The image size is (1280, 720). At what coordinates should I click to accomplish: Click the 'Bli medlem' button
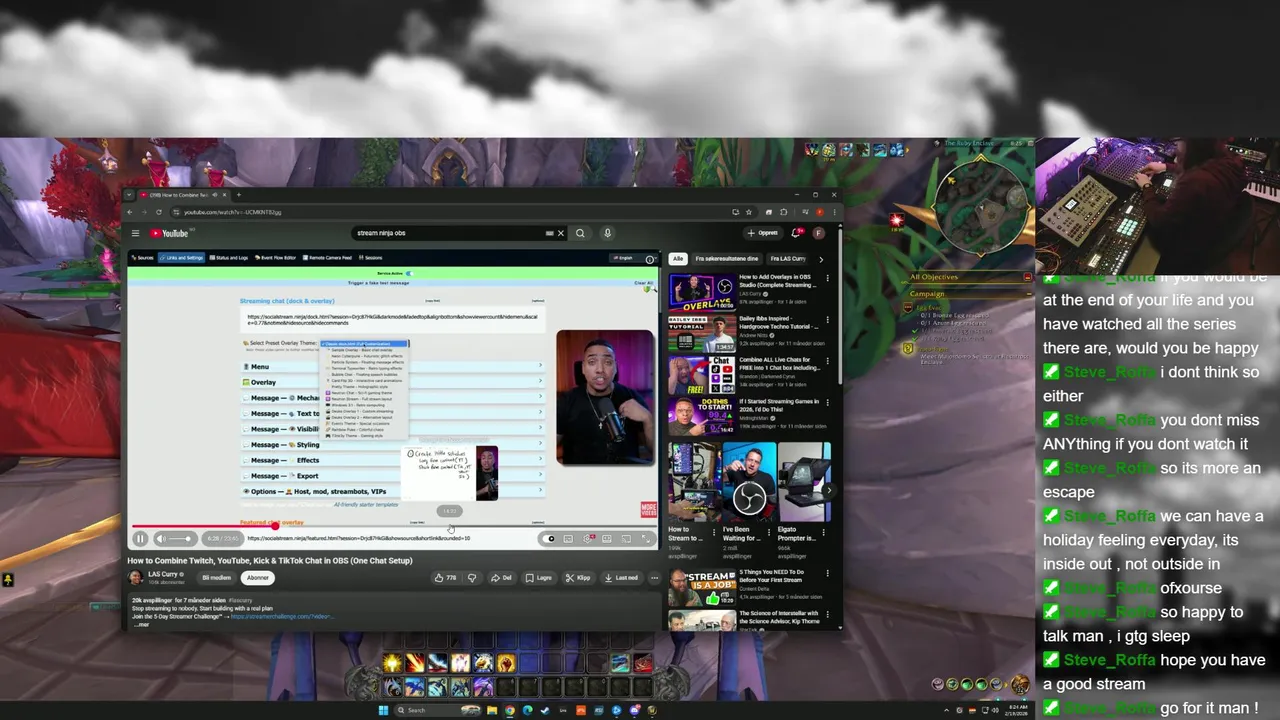click(217, 577)
